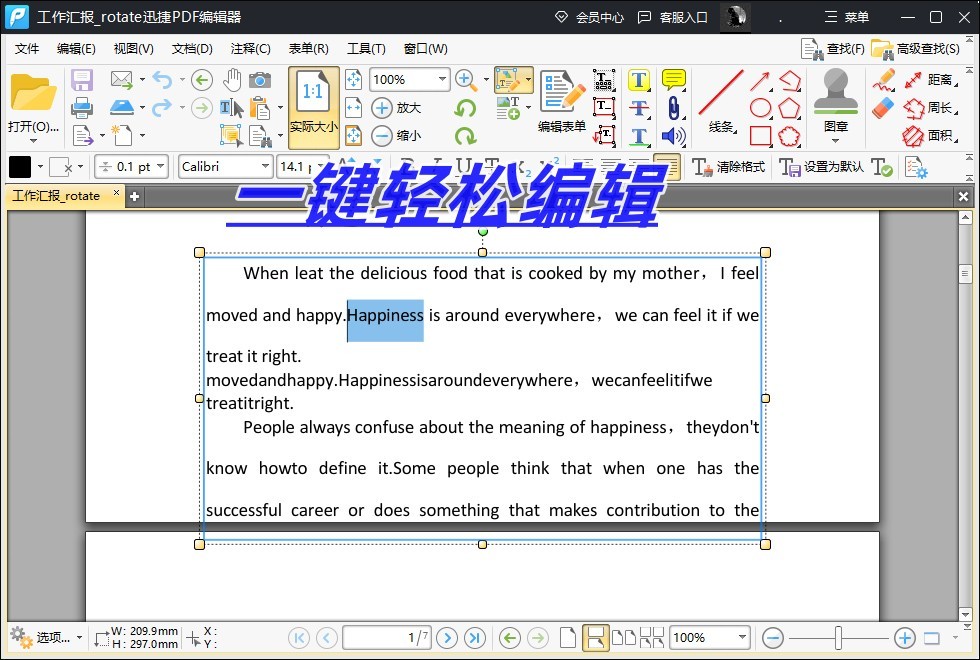The width and height of the screenshot is (980, 660).
Task: Open the 注释(C) menu
Action: coord(248,48)
